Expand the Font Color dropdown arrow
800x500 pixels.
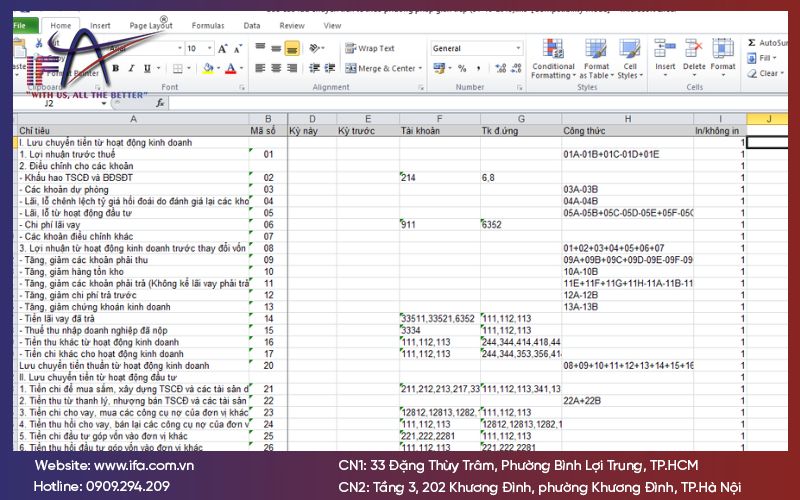[x=241, y=68]
